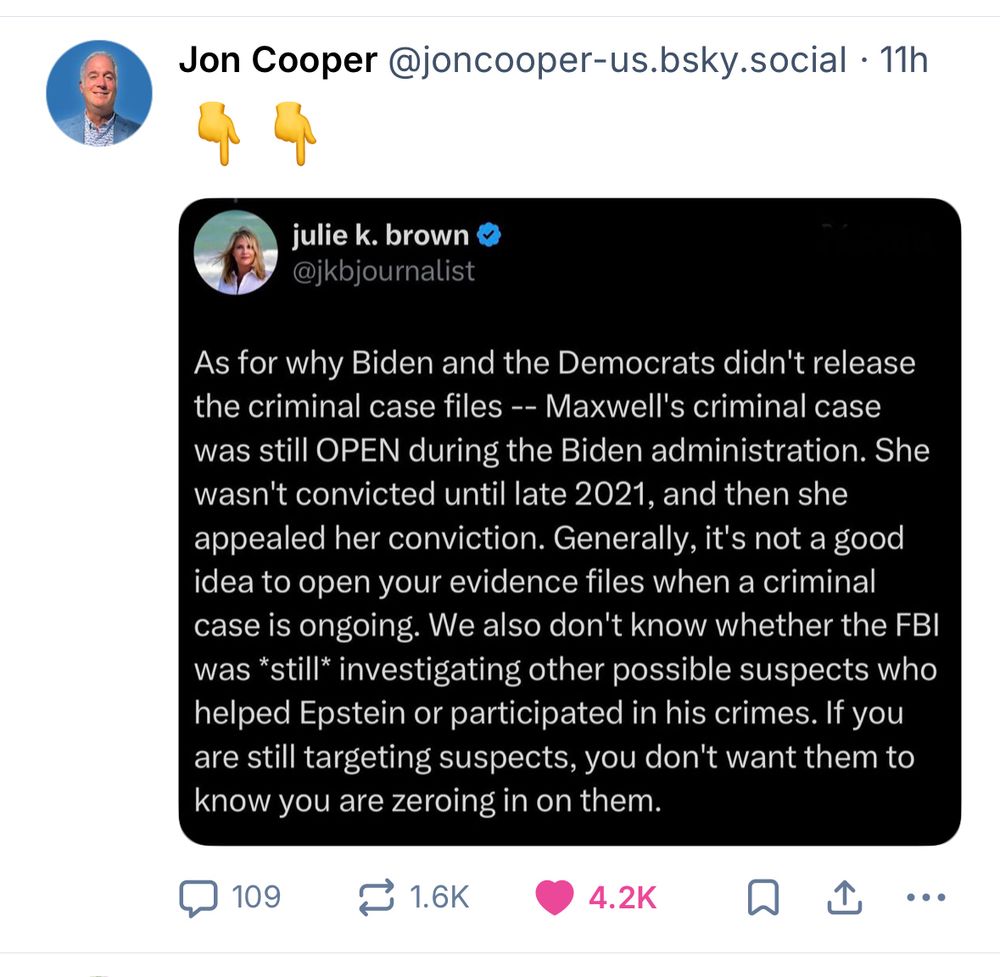Image resolution: width=1000 pixels, height=977 pixels.
Task: Select the @jkbjournalist handle text
Action: pyautogui.click(x=383, y=271)
